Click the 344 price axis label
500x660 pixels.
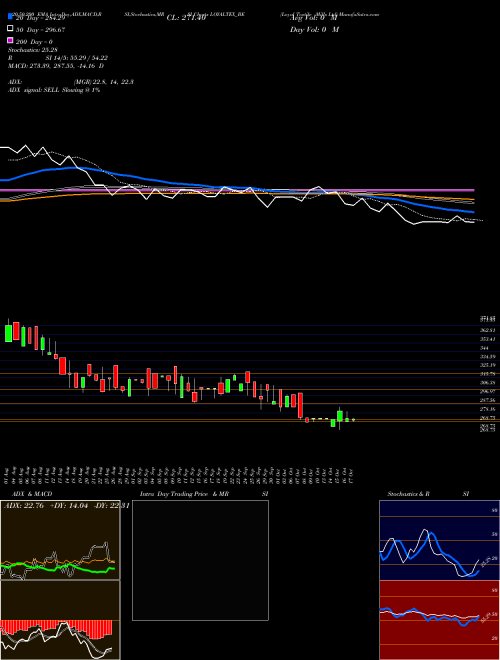click(484, 348)
